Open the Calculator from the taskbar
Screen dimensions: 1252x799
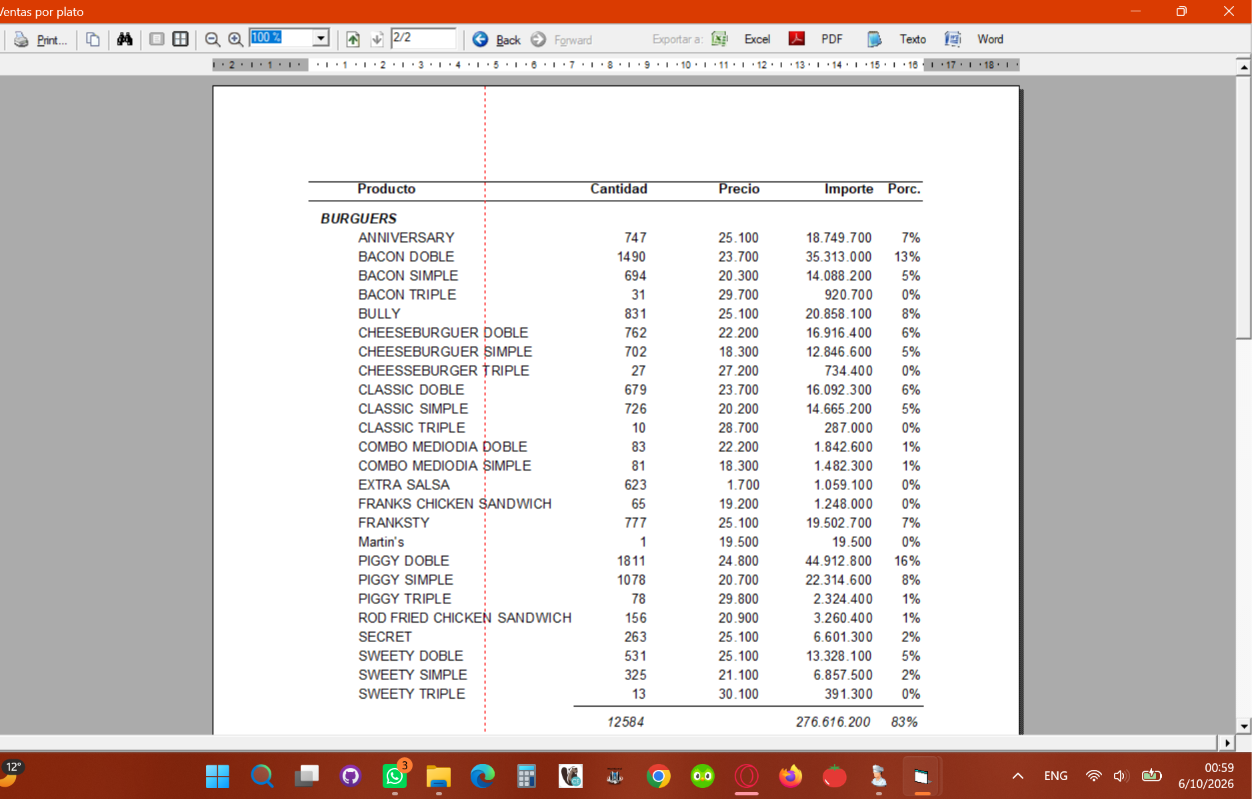coord(527,776)
